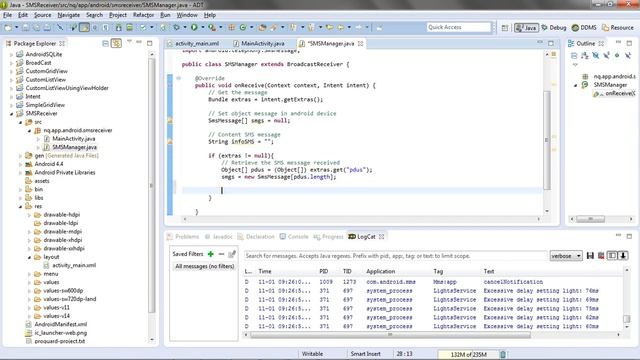640x360 pixels.
Task: Close the SMSManager.java tab
Action: pyautogui.click(x=360, y=43)
